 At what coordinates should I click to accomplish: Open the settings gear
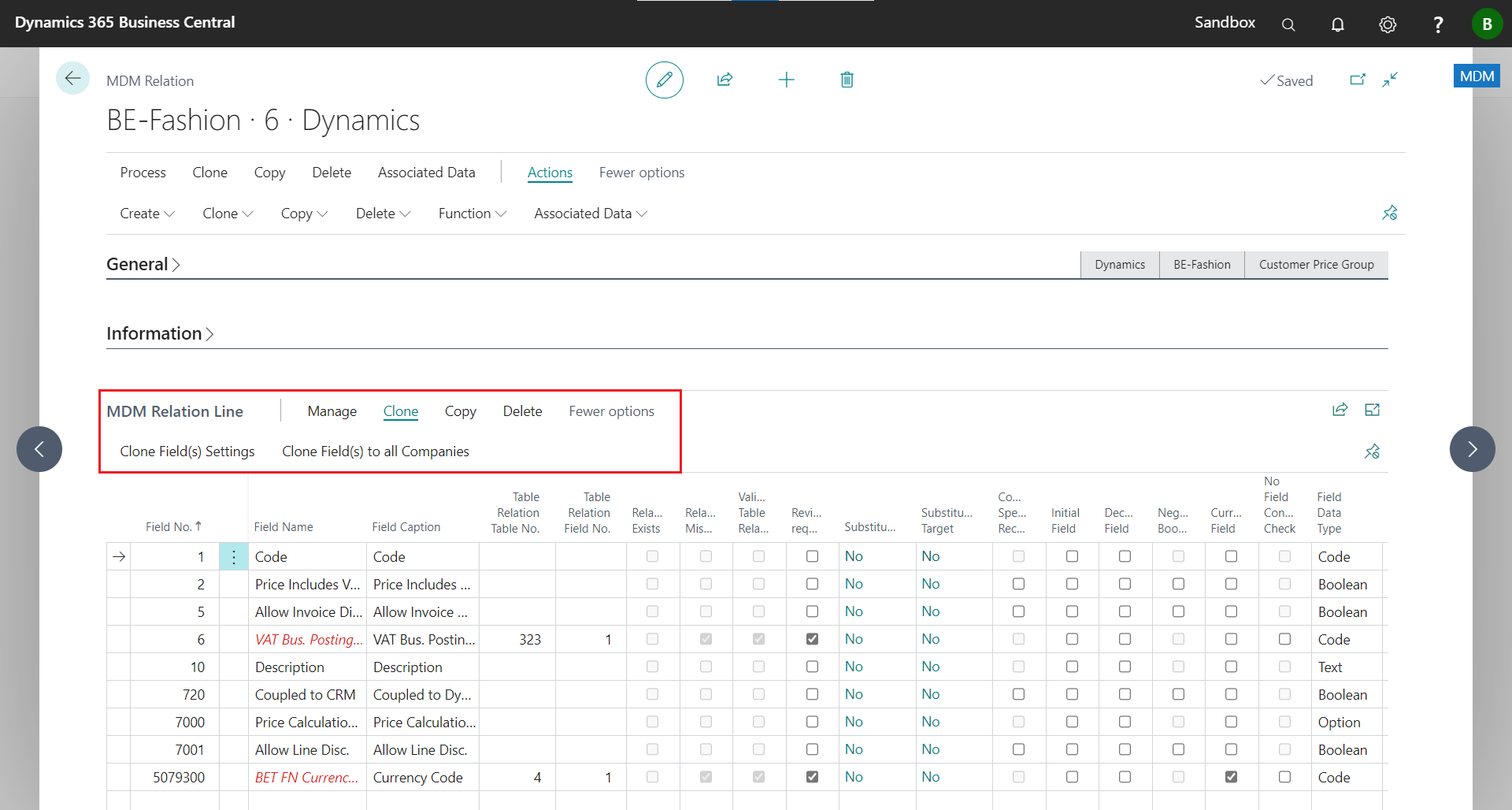[x=1388, y=24]
